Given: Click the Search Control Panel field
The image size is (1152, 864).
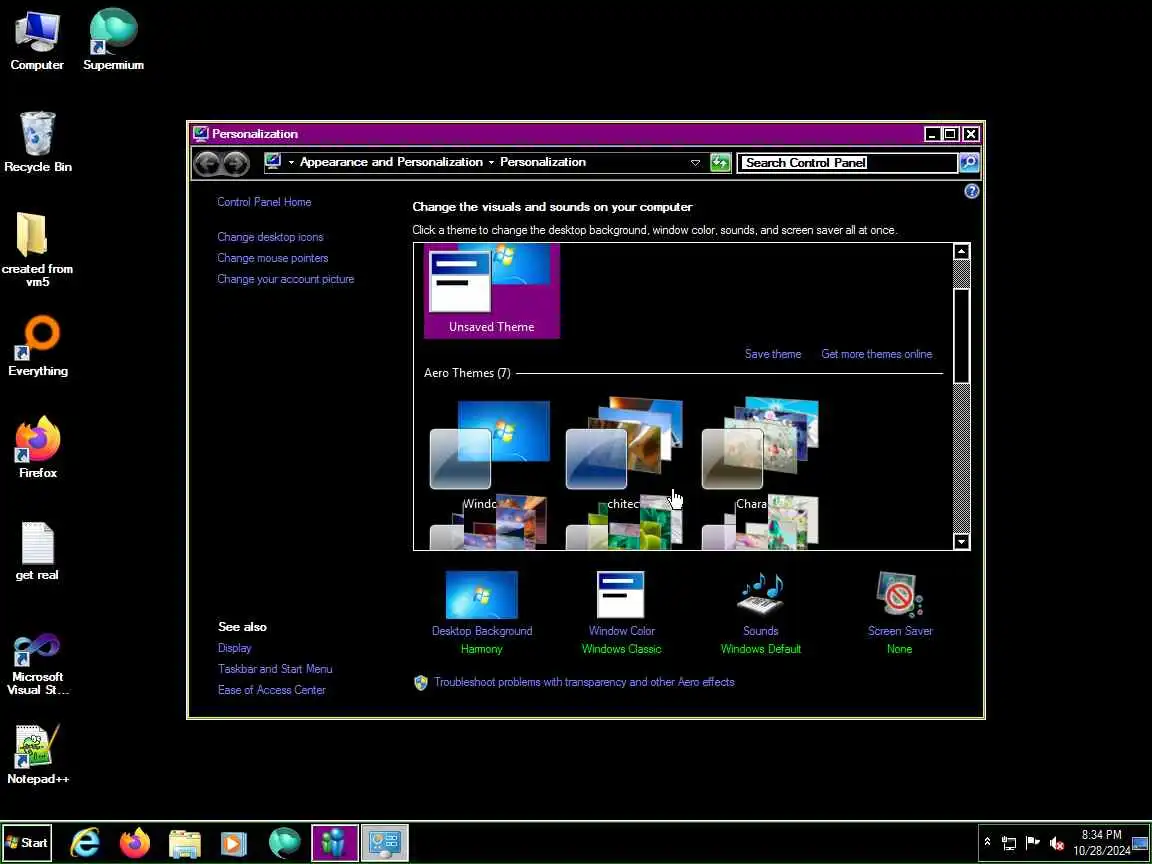Looking at the screenshot, I should point(847,162).
